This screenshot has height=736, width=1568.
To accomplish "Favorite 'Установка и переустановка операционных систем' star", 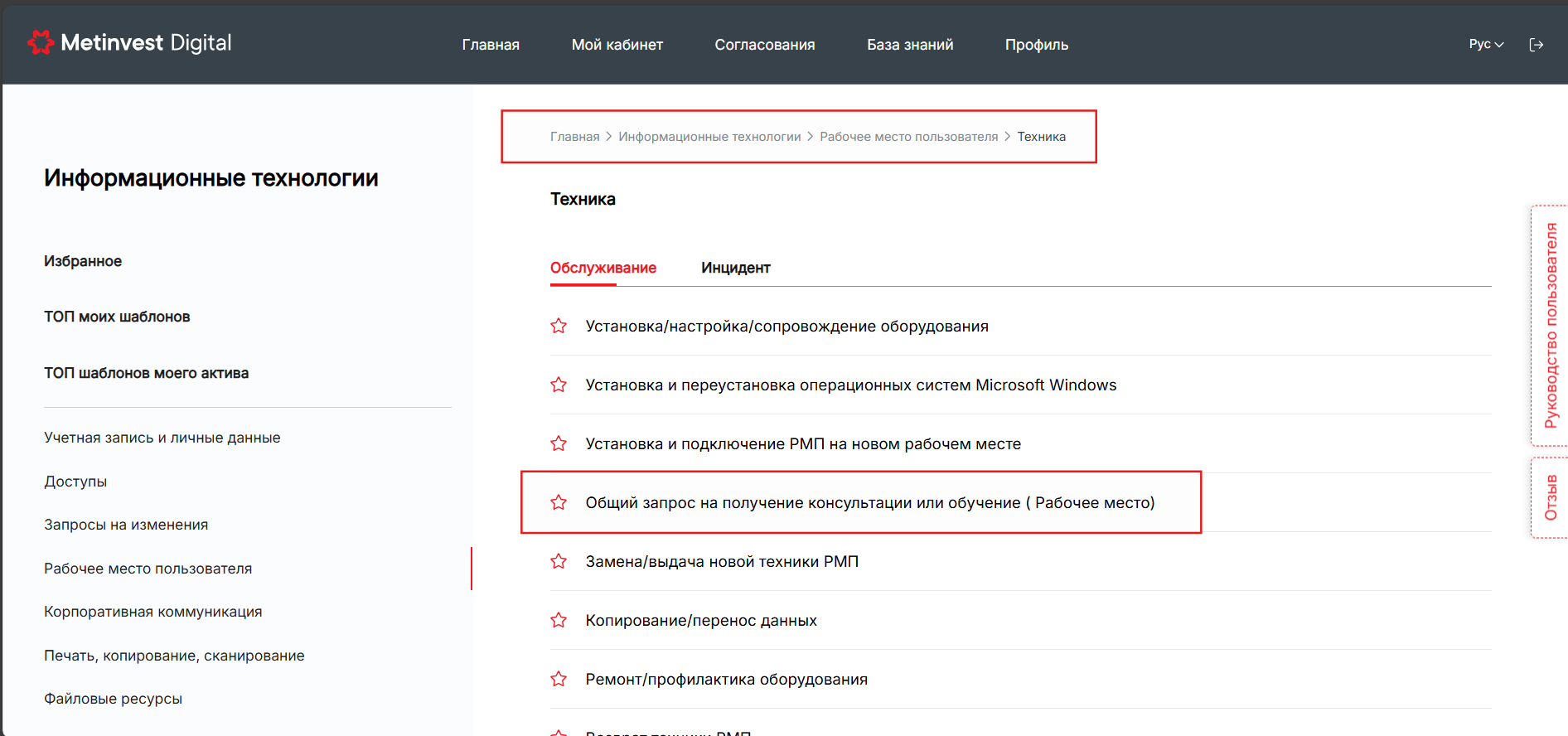I will 559,385.
